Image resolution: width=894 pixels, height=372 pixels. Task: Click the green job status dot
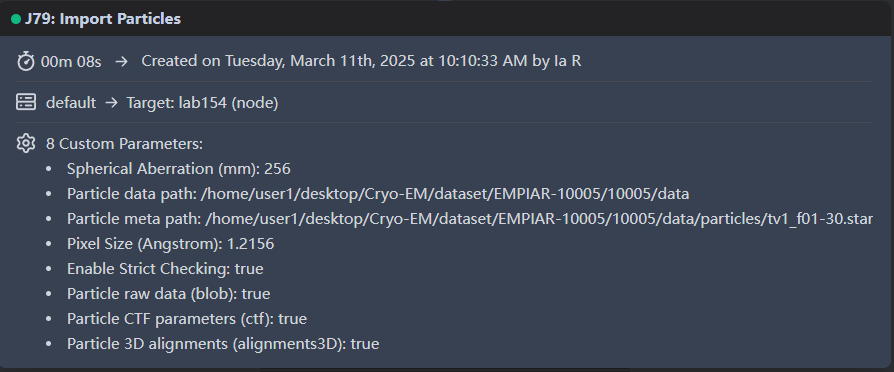[x=16, y=19]
